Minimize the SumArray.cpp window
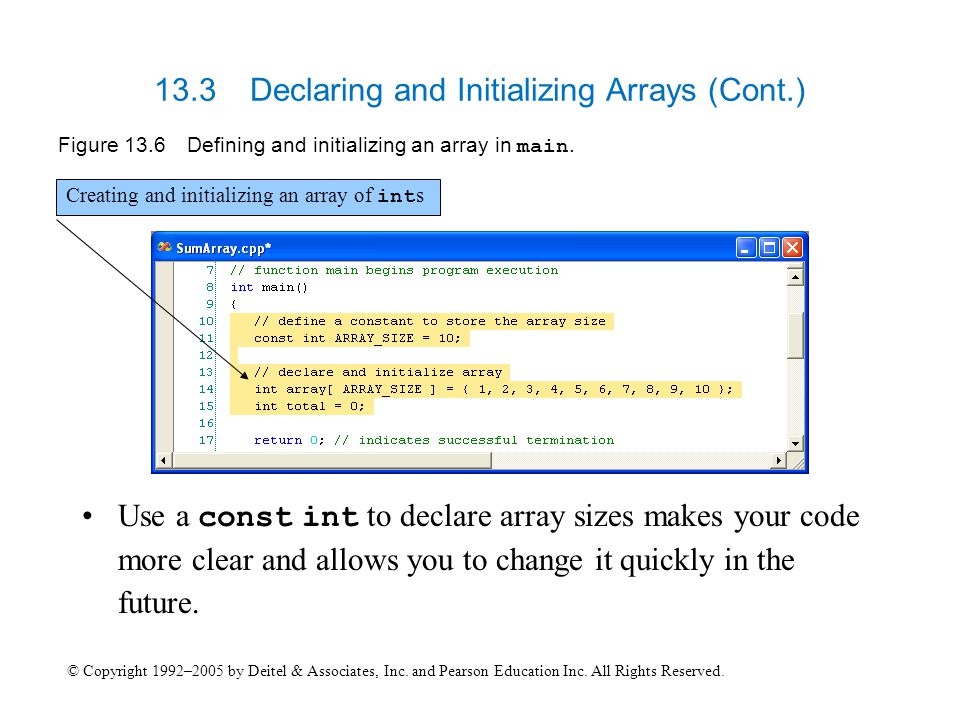The image size is (960, 720). tap(746, 248)
